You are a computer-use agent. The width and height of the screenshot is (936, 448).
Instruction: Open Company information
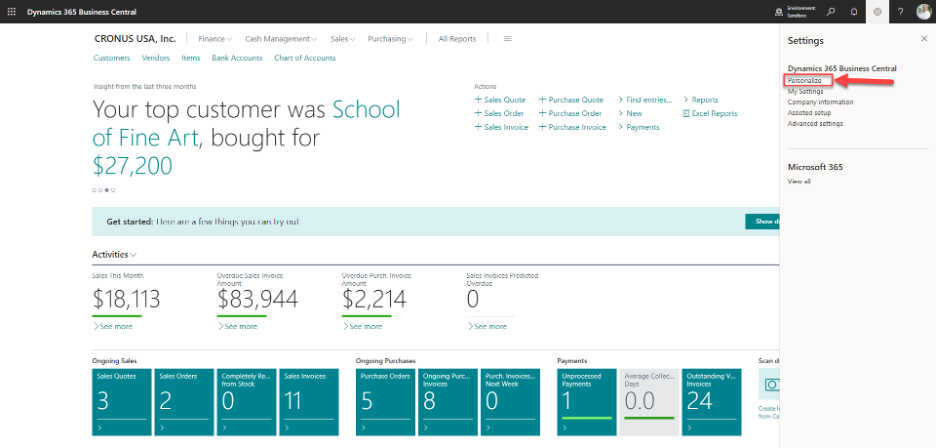(820, 102)
